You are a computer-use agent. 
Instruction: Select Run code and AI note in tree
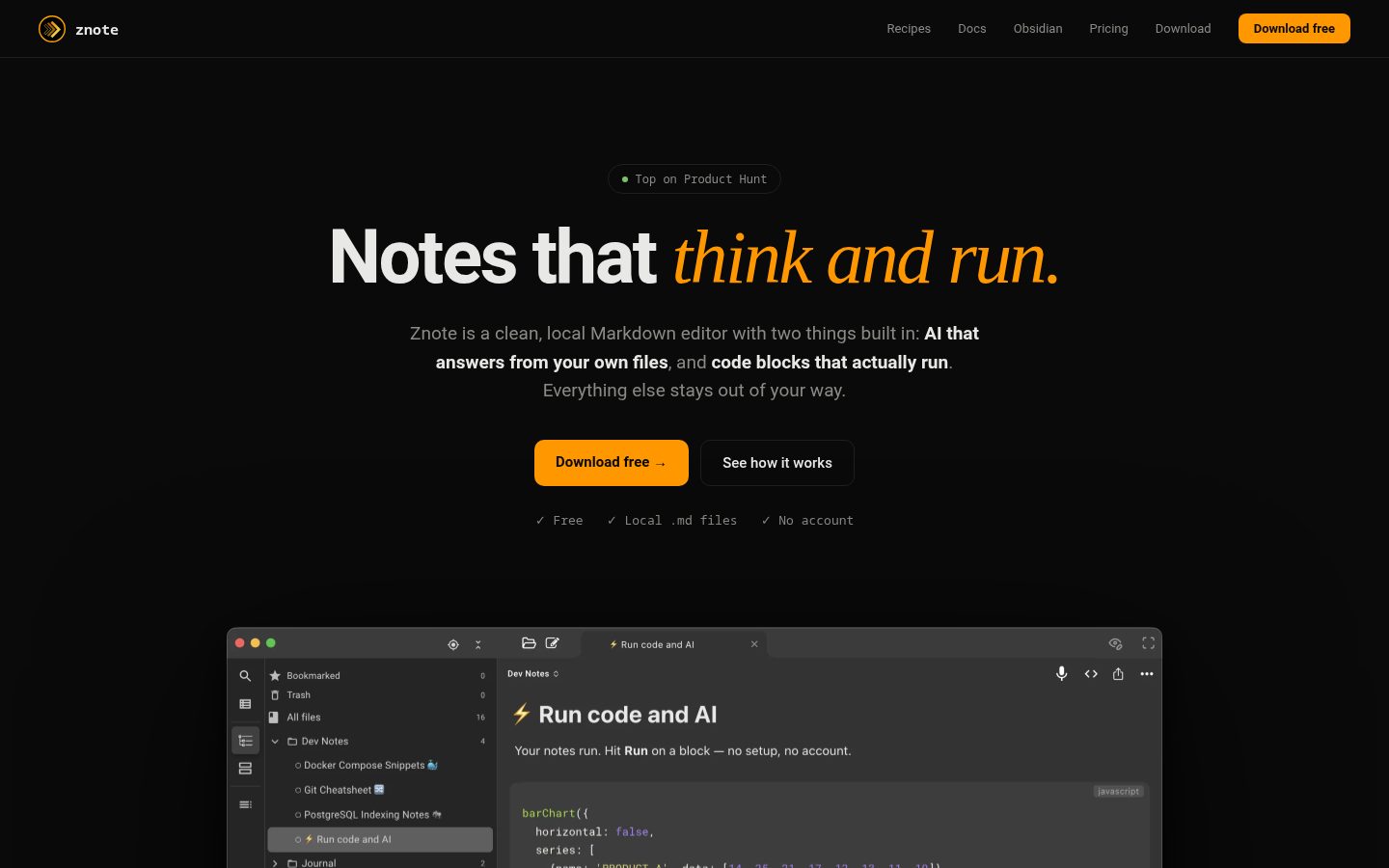point(379,839)
